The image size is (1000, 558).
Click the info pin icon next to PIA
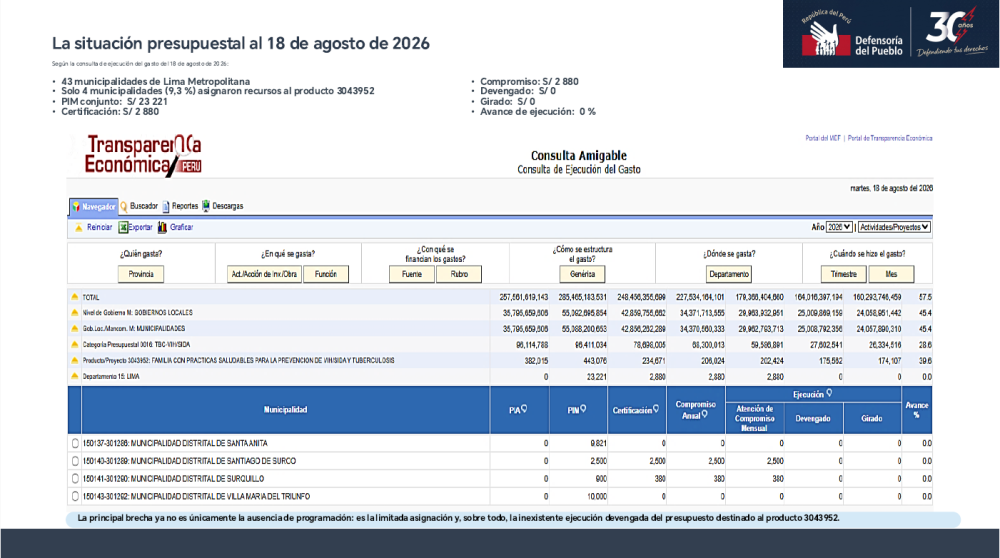pos(524,409)
